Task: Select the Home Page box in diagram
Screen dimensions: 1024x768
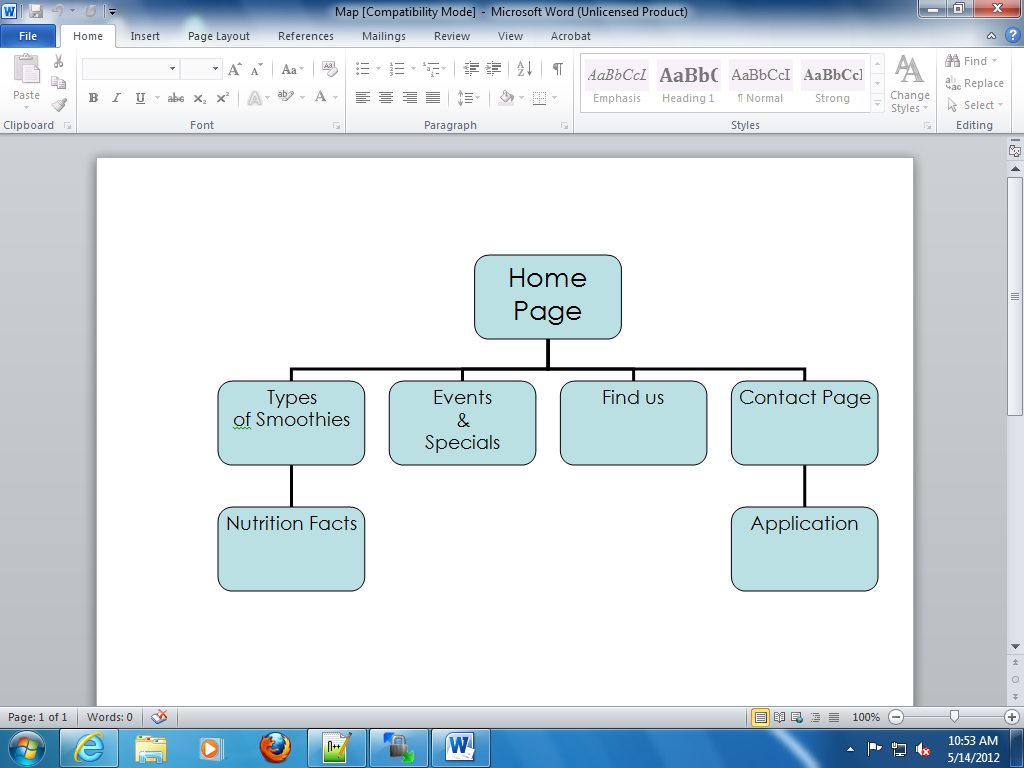Action: point(547,296)
